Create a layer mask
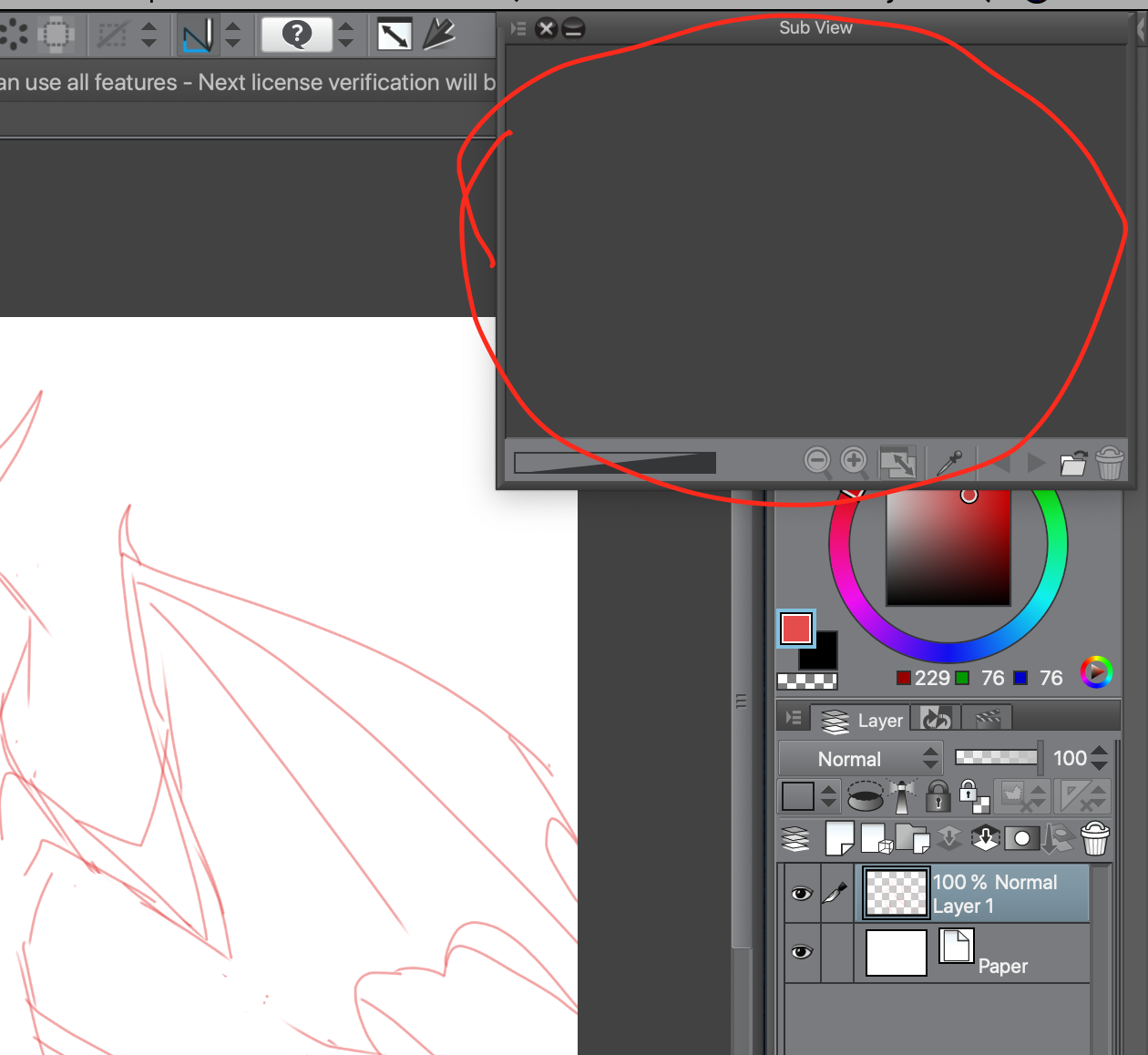Image resolution: width=1148 pixels, height=1055 pixels. [x=1022, y=838]
